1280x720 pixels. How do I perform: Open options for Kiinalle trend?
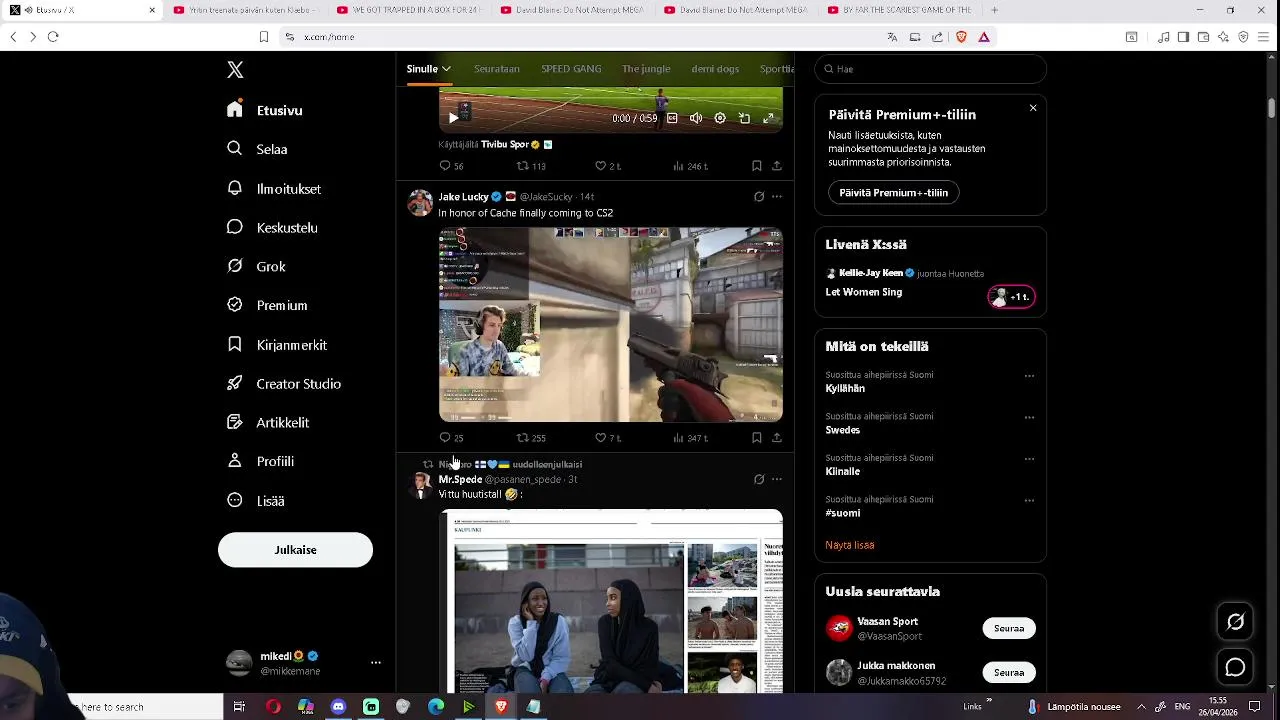pos(1029,459)
